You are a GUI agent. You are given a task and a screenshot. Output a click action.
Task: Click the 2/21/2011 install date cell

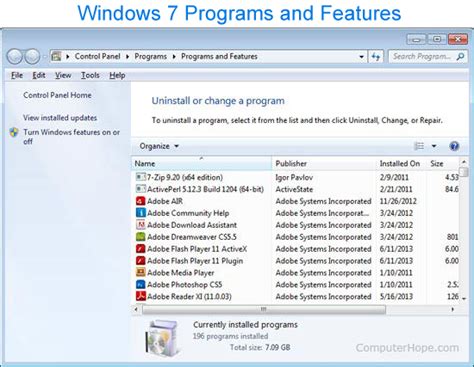[x=396, y=189]
